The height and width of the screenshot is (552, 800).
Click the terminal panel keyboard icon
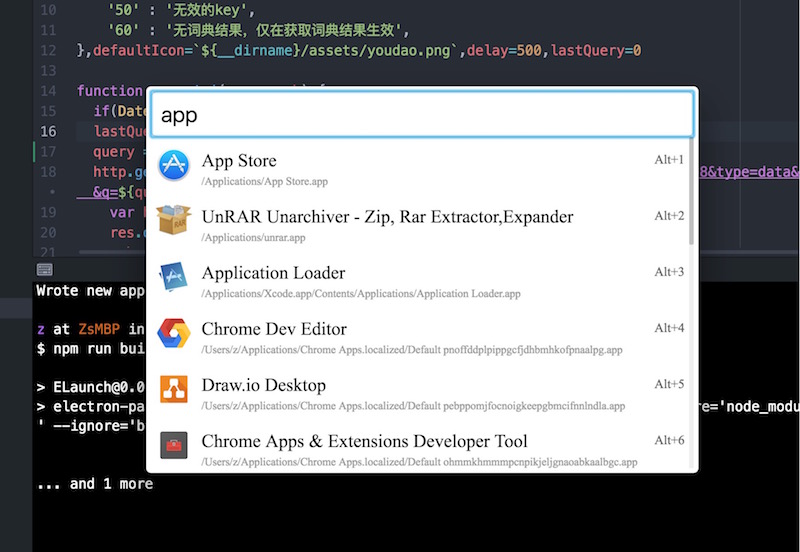pyautogui.click(x=44, y=269)
